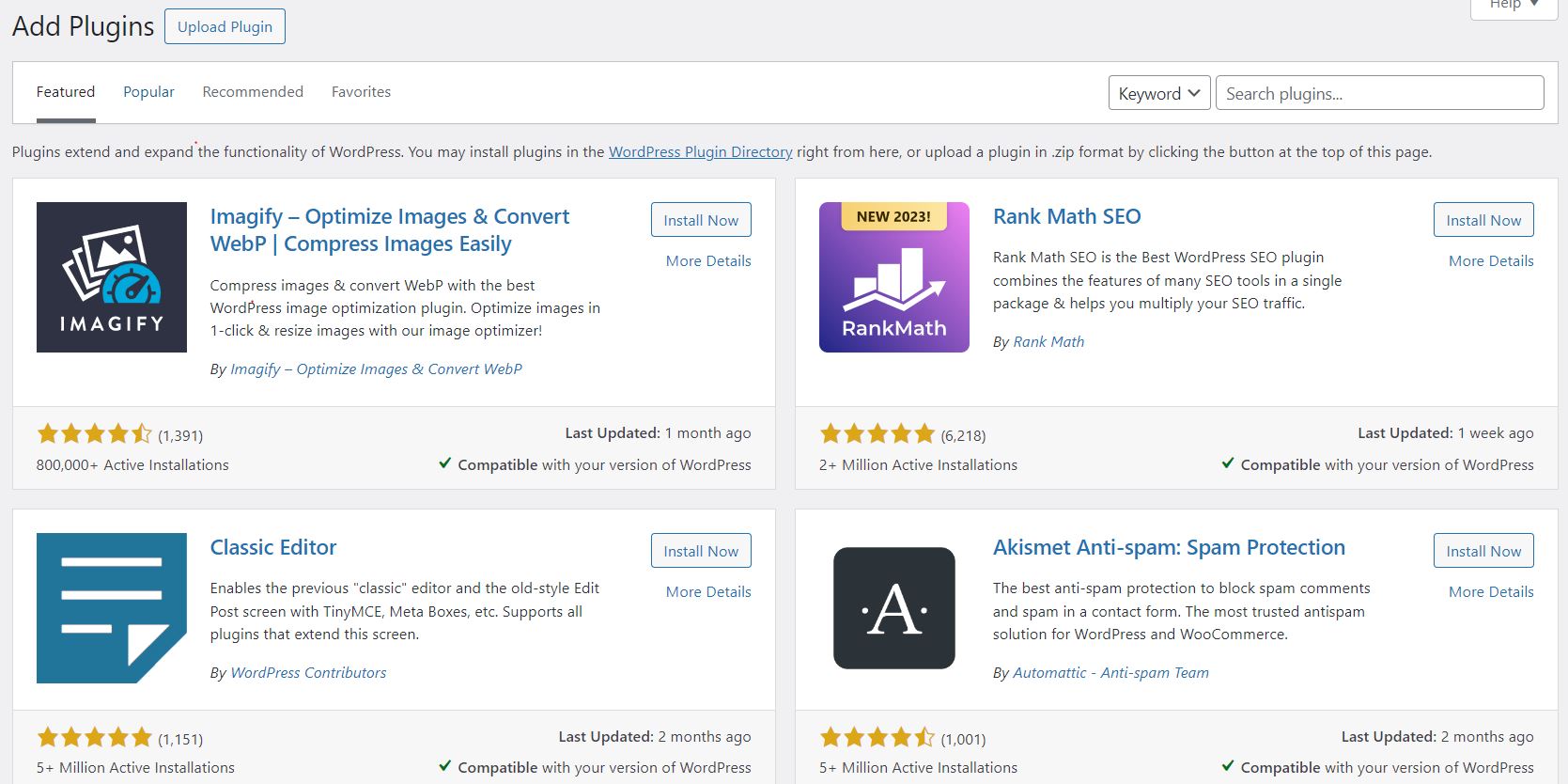The width and height of the screenshot is (1568, 784).
Task: Click Akismet star rating
Action: point(877,737)
